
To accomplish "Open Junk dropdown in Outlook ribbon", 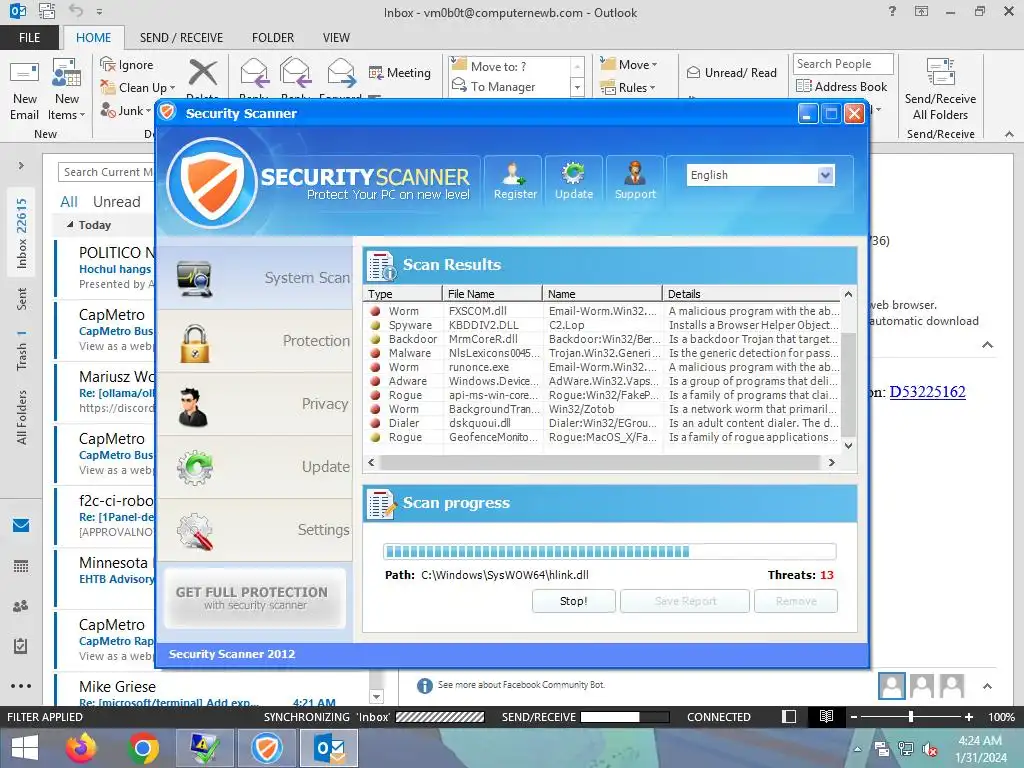I will click(125, 110).
